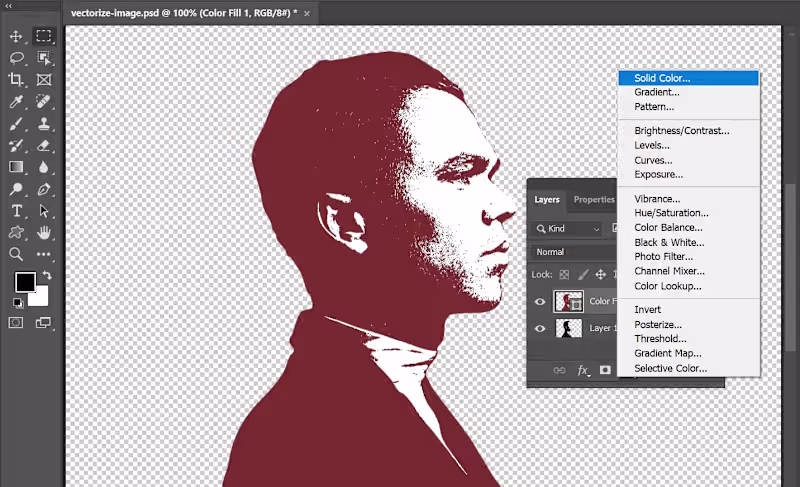Screen dimensions: 800x487
Task: Open the background color picker
Action: pos(41,298)
